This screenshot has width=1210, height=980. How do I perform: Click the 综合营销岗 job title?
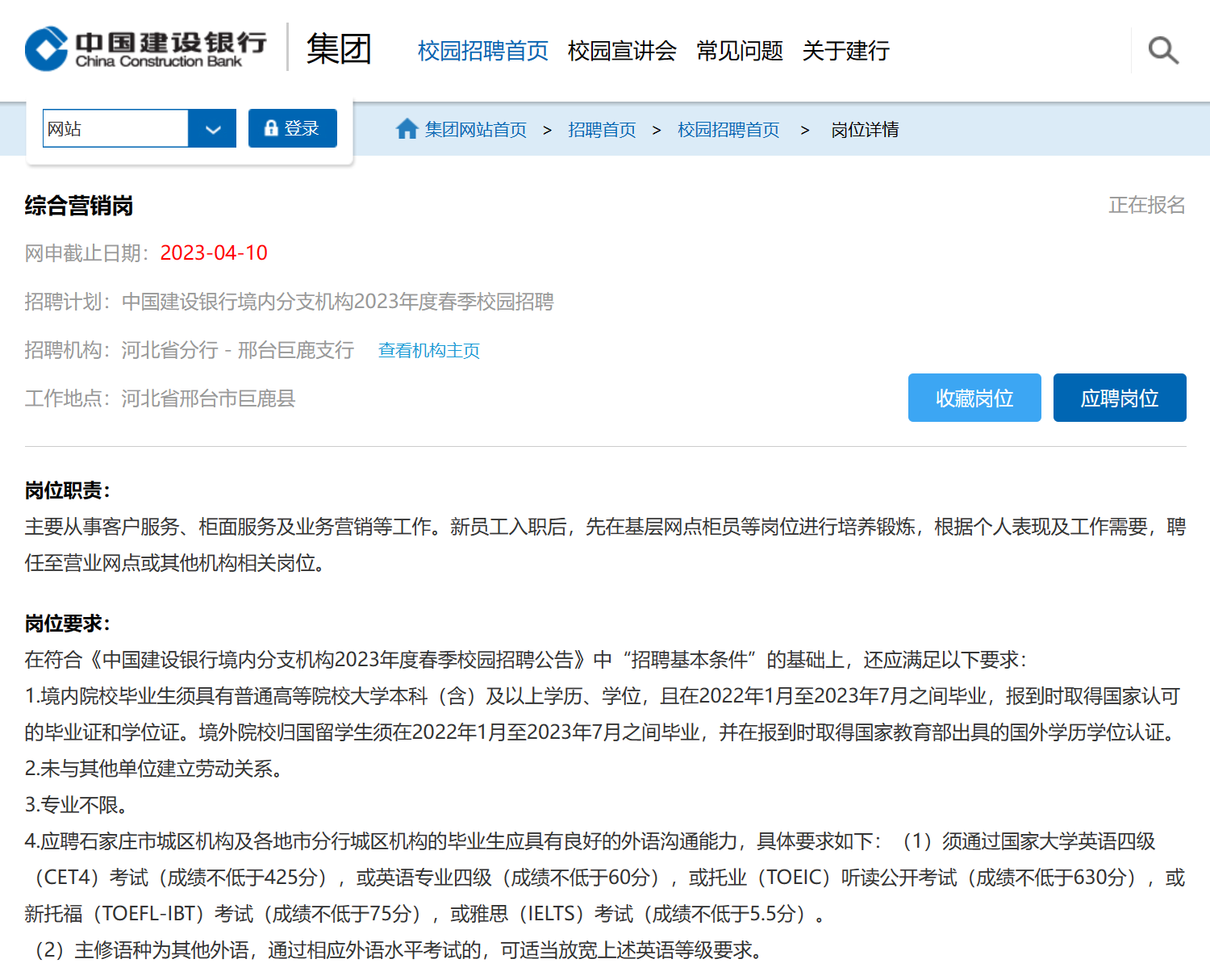pyautogui.click(x=79, y=206)
